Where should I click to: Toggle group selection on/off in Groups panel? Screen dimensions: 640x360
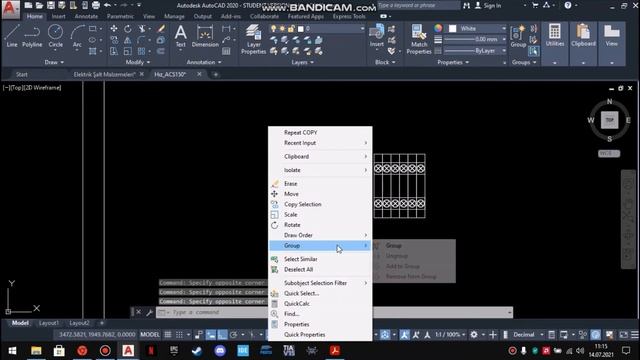533,51
